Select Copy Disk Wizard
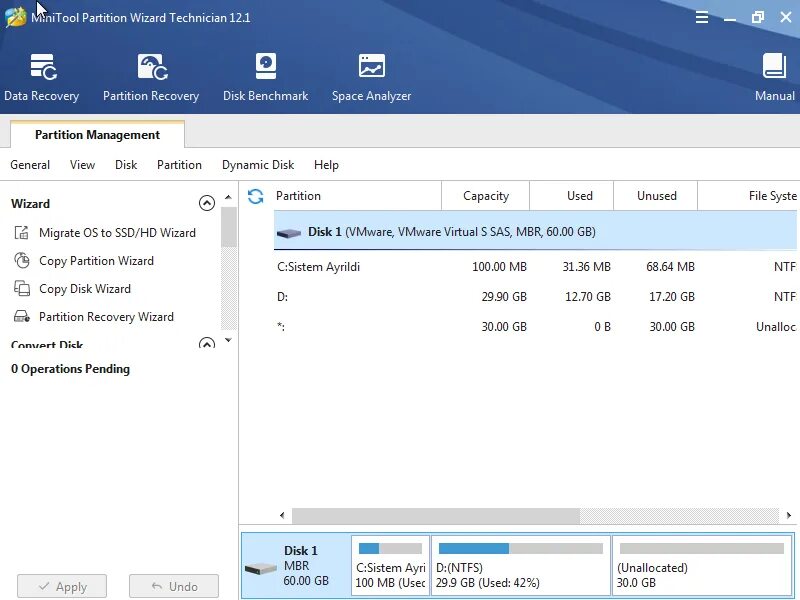The width and height of the screenshot is (800, 600). [85, 289]
